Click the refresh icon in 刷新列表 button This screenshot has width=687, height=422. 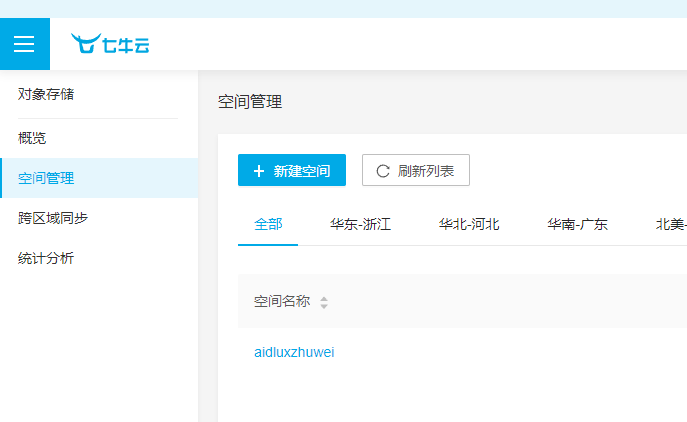pyautogui.click(x=383, y=171)
